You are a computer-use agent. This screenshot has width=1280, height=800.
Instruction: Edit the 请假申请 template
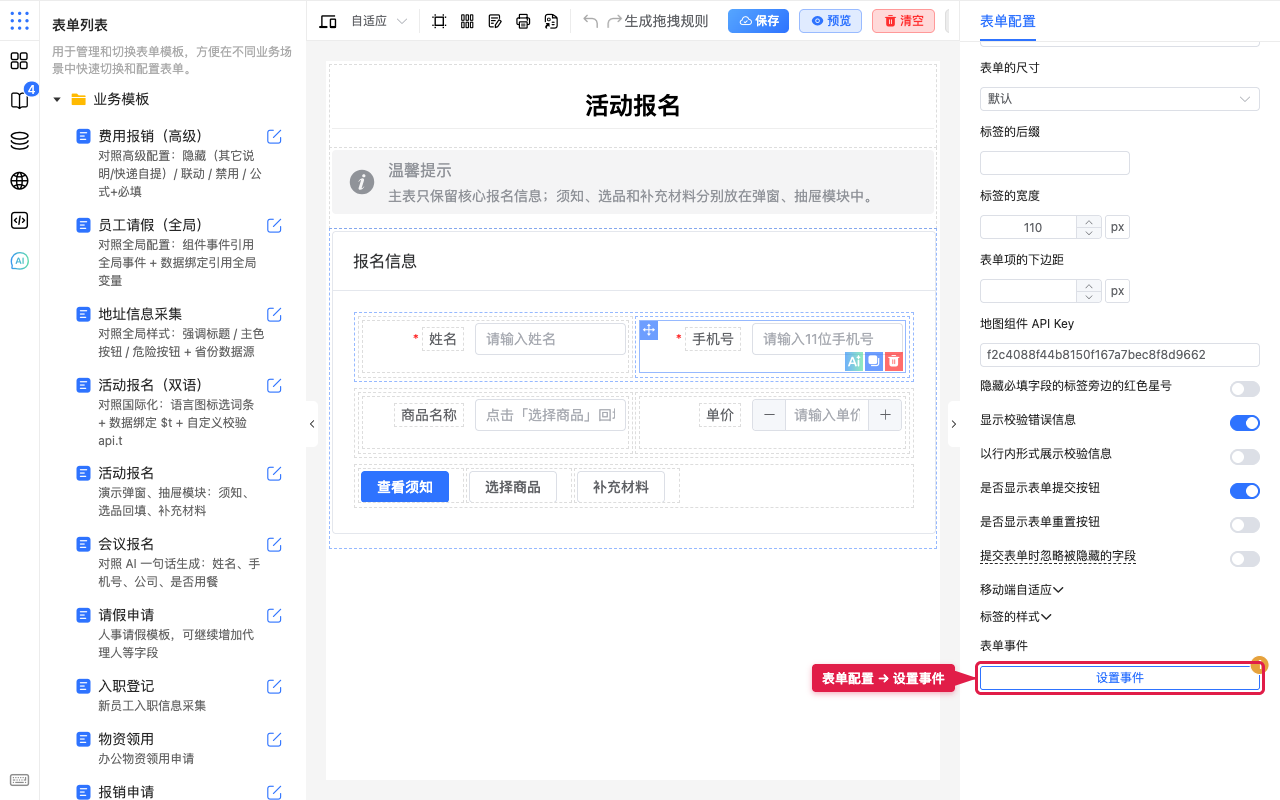click(x=274, y=616)
